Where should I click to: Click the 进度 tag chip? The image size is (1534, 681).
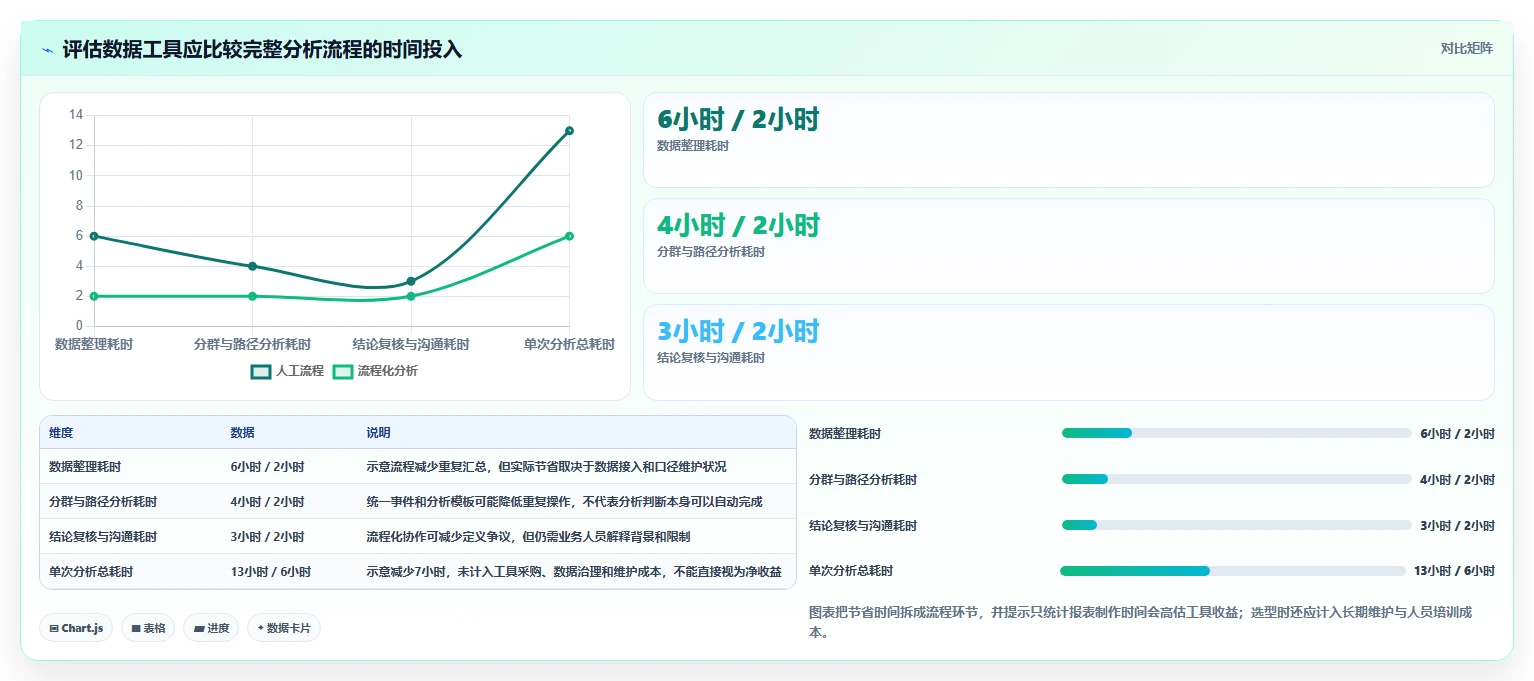click(211, 628)
